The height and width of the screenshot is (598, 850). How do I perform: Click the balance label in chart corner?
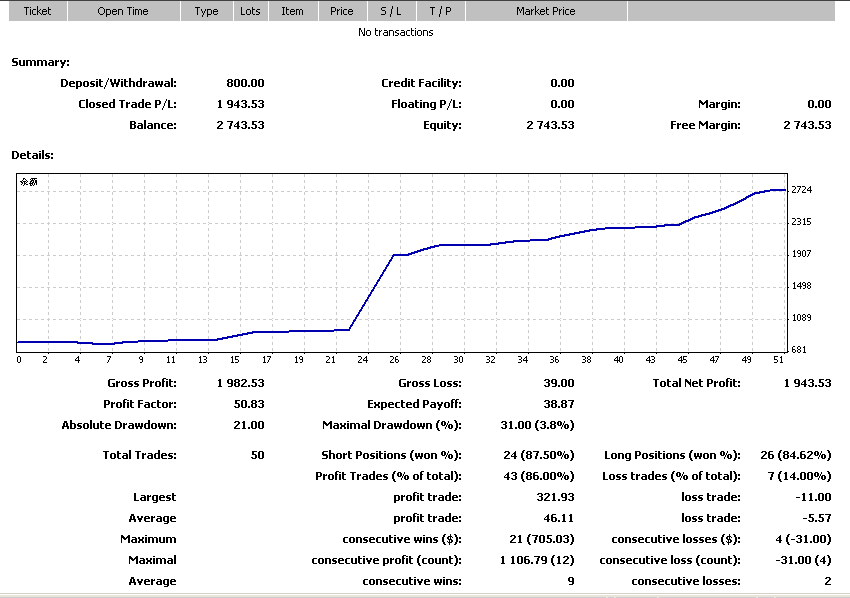(x=29, y=183)
